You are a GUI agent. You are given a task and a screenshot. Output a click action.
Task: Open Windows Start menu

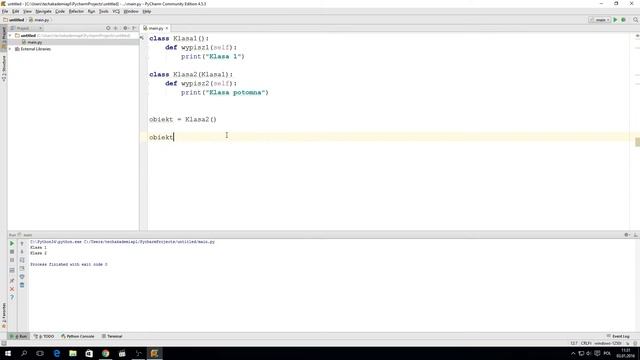pos(8,353)
